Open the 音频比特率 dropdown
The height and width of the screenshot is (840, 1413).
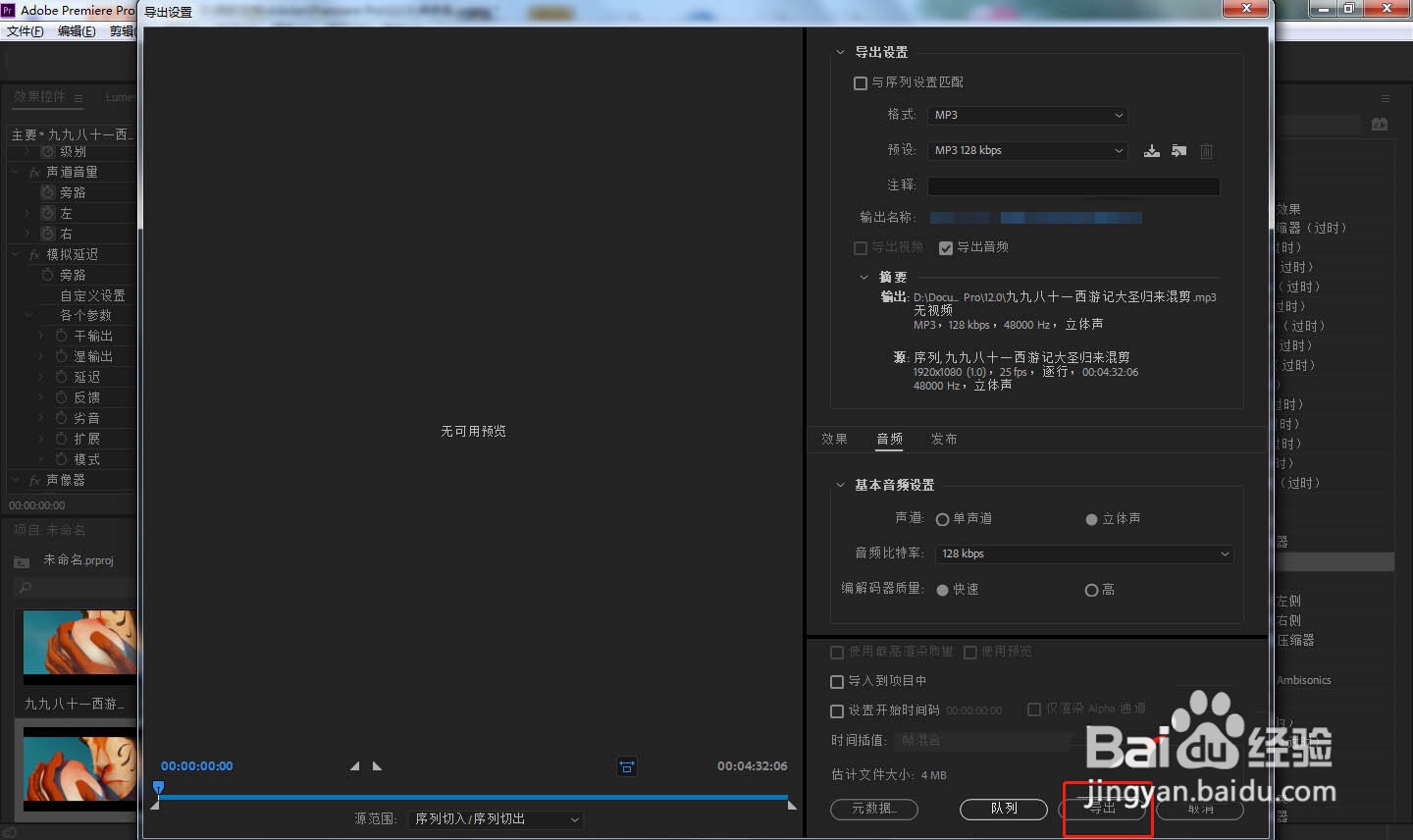coord(1083,553)
